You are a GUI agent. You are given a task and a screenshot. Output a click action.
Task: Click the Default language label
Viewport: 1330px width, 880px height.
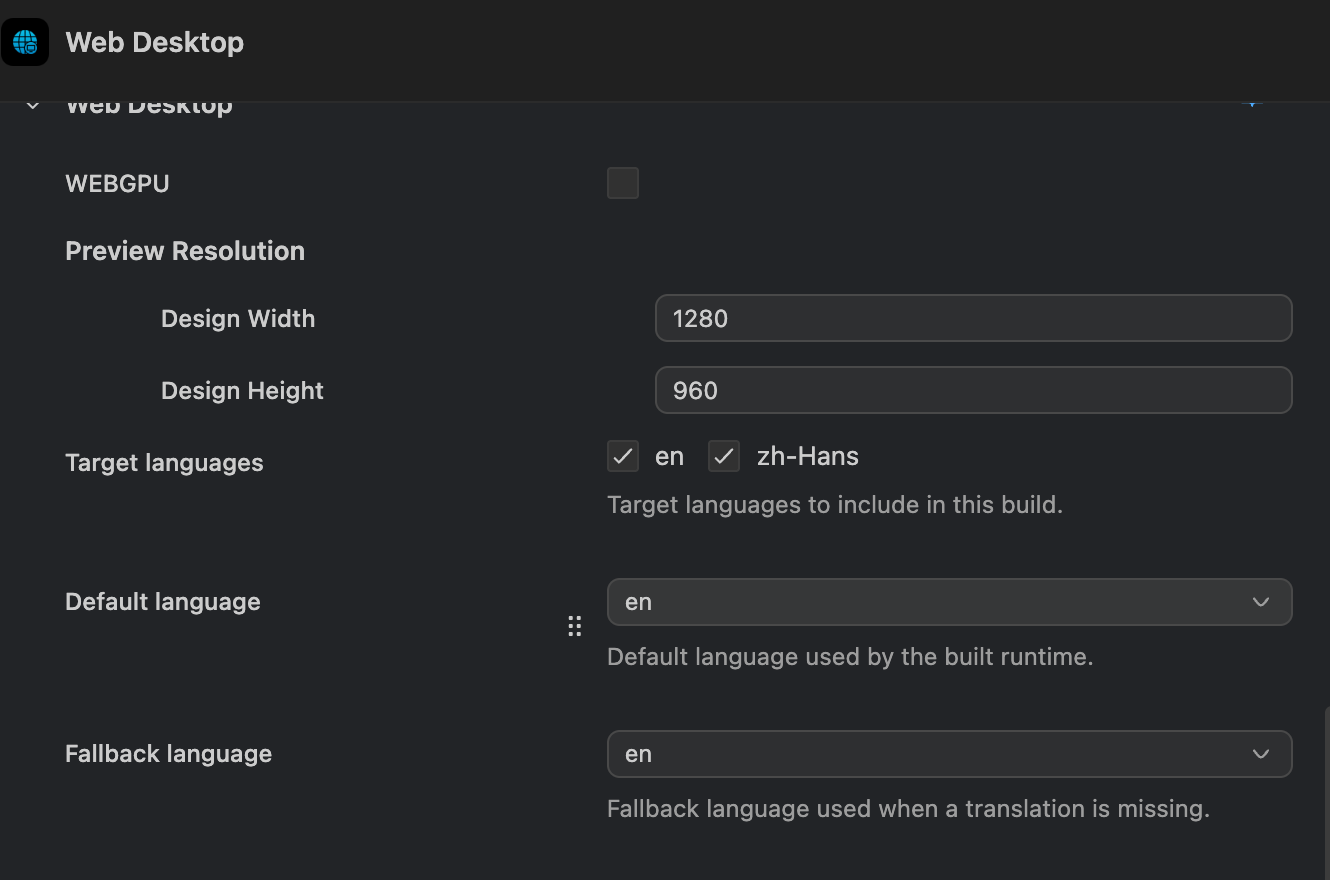point(163,602)
